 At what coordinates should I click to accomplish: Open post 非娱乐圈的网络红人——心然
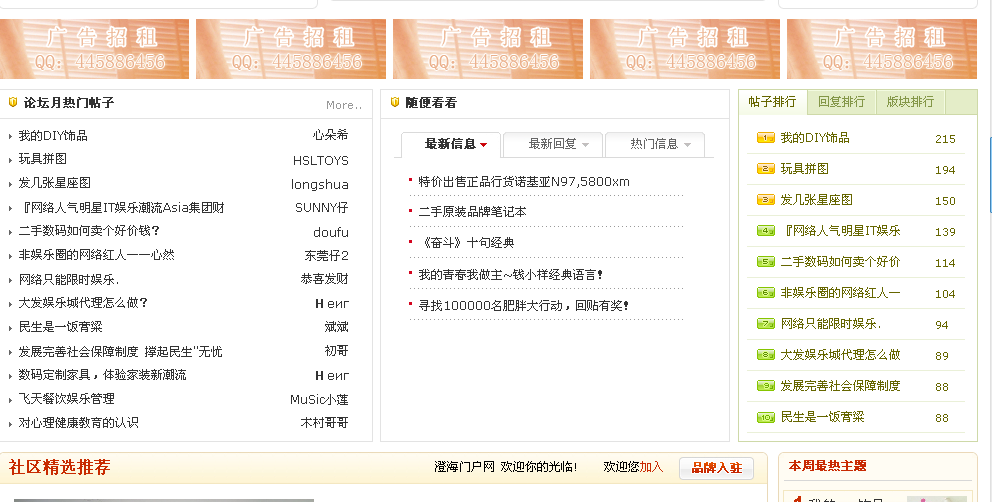tap(96, 255)
